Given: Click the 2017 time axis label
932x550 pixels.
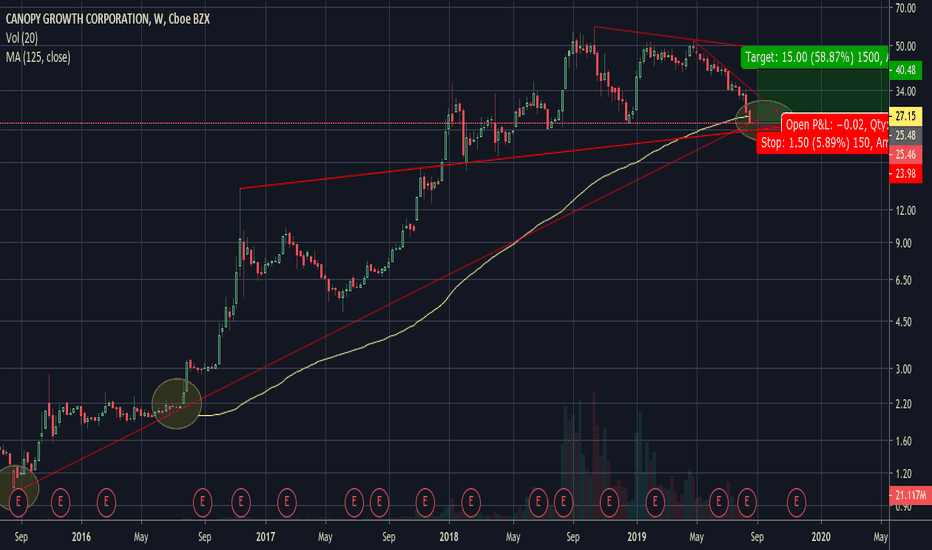Looking at the screenshot, I should pyautogui.click(x=265, y=537).
